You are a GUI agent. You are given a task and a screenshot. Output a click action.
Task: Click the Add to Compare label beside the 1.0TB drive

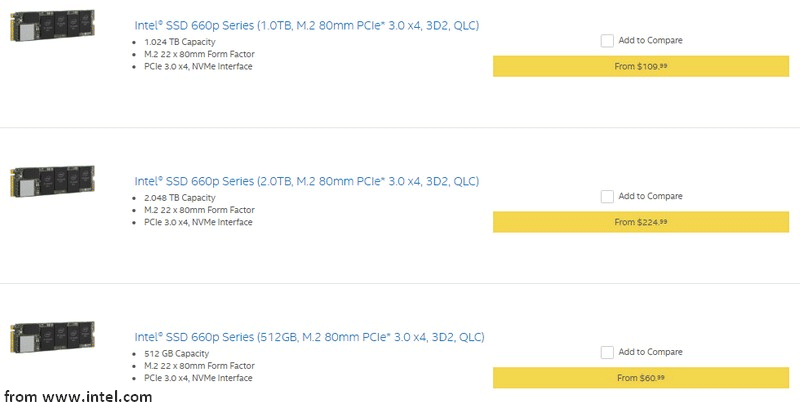point(651,40)
